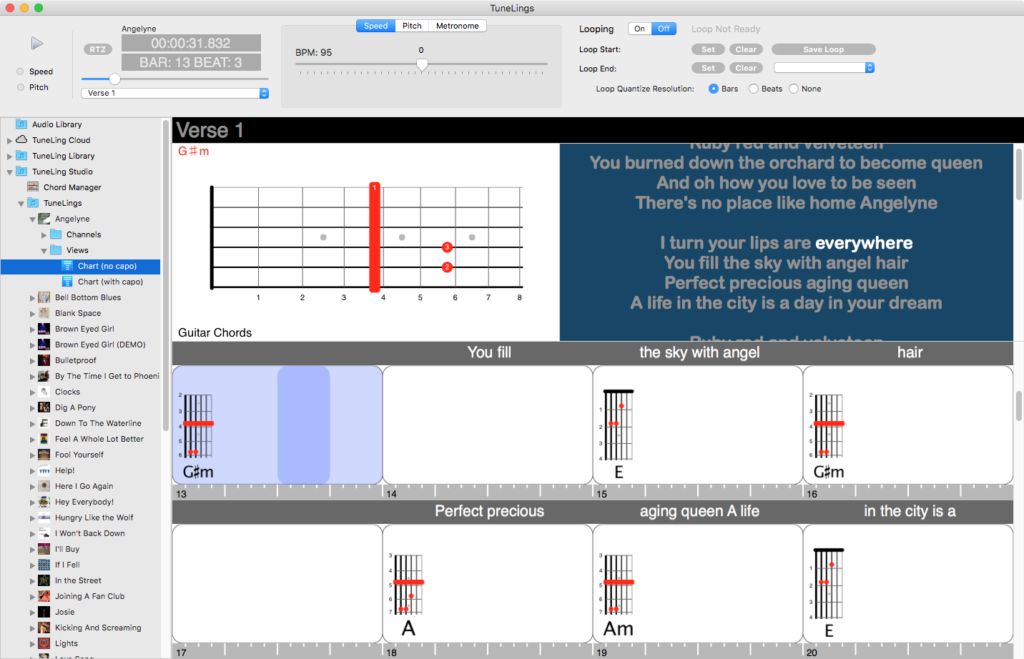This screenshot has height=659, width=1024.
Task: Collapse the Angelyne tree item
Action: (33, 219)
